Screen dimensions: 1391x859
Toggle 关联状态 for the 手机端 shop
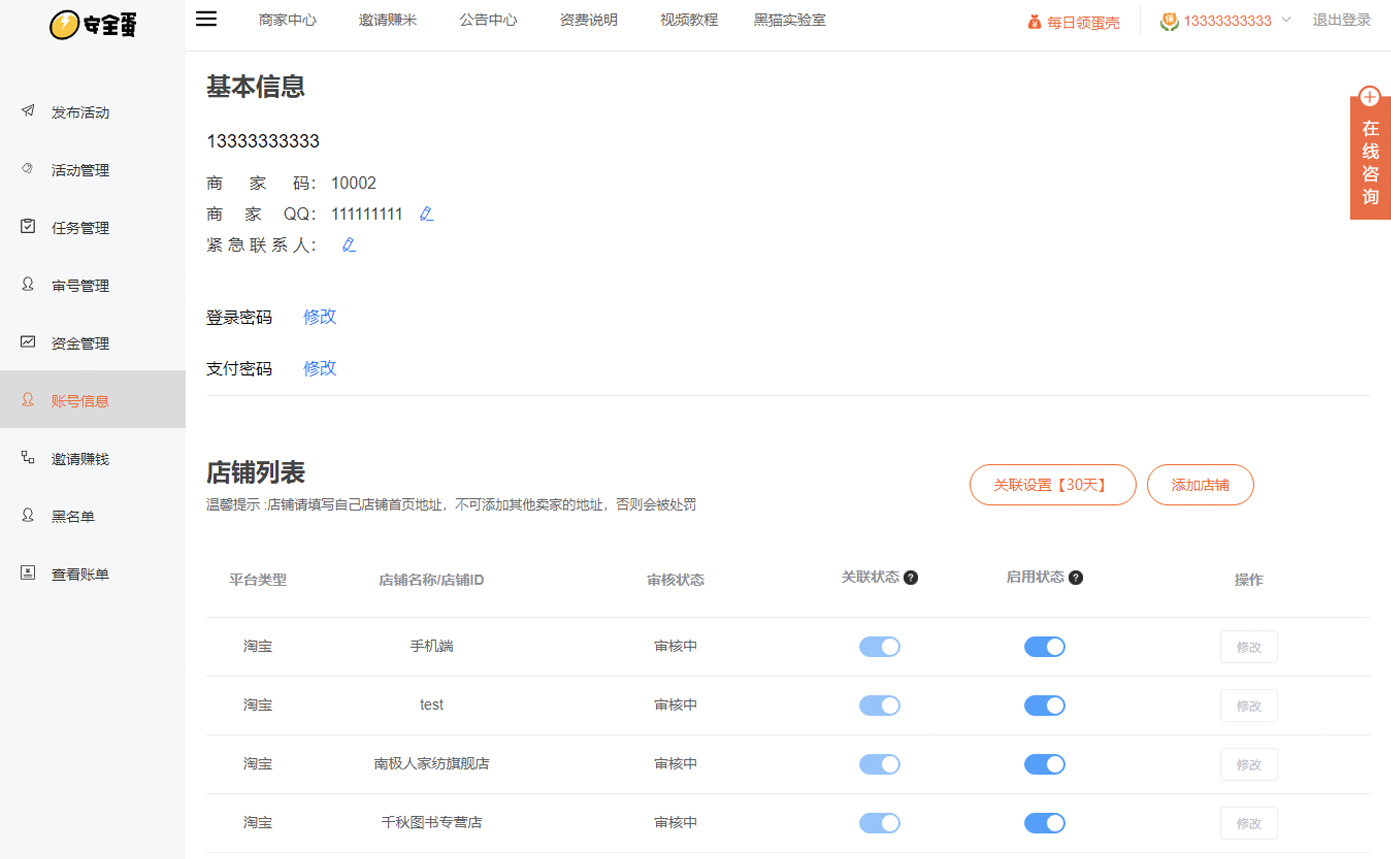[x=879, y=647]
